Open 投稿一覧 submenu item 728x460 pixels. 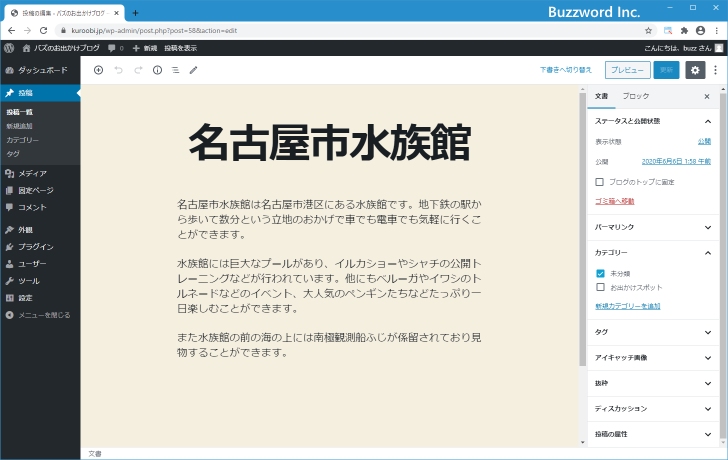click(x=20, y=112)
